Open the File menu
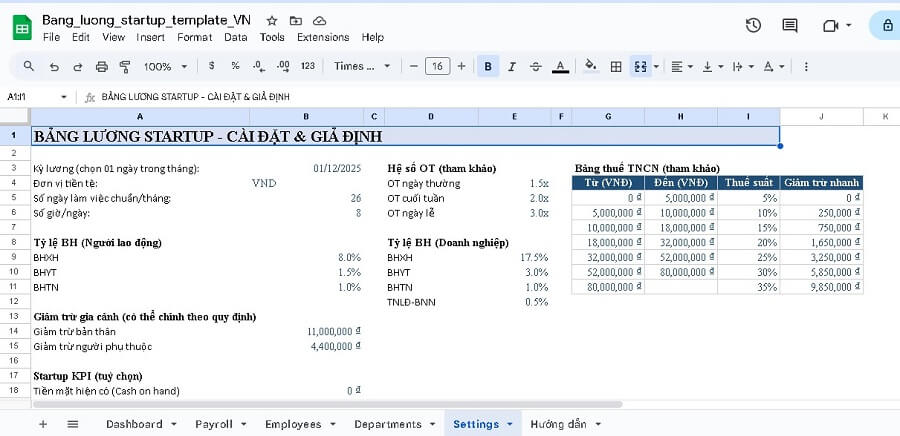Screen dimensions: 900x436 51,37
